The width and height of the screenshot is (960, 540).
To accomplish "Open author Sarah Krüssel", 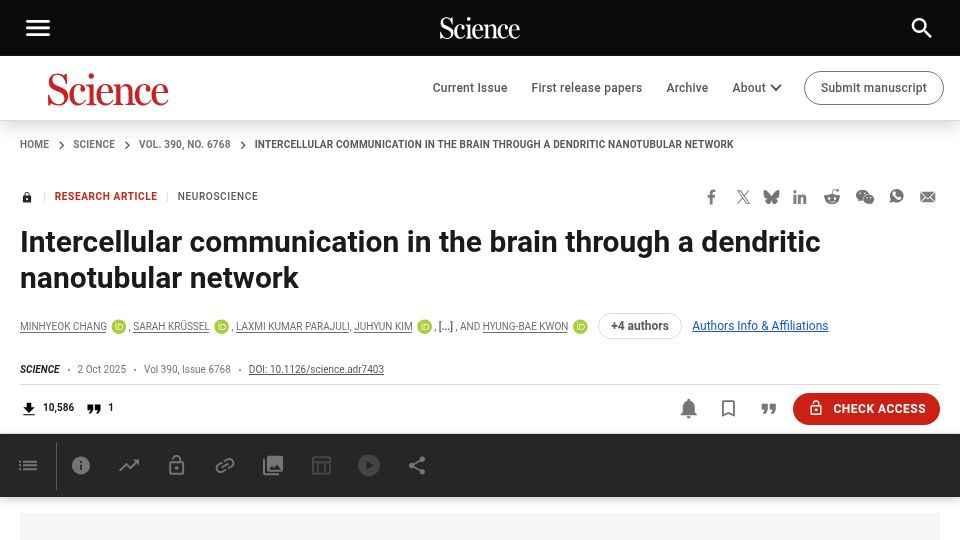I will 171,326.
